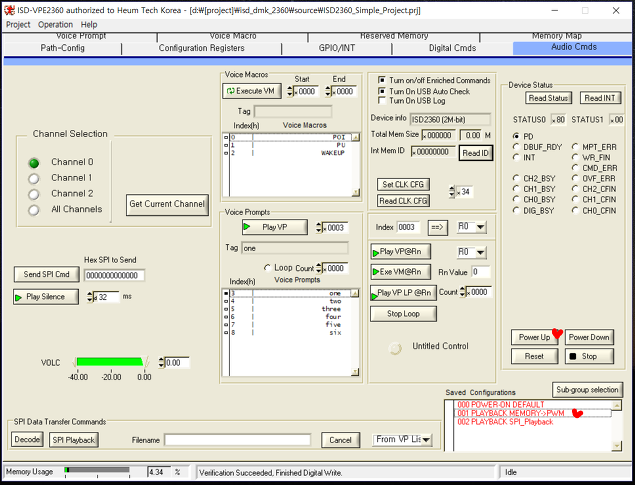Click the Play Silence button
Image resolution: width=635 pixels, height=485 pixels.
[46, 297]
